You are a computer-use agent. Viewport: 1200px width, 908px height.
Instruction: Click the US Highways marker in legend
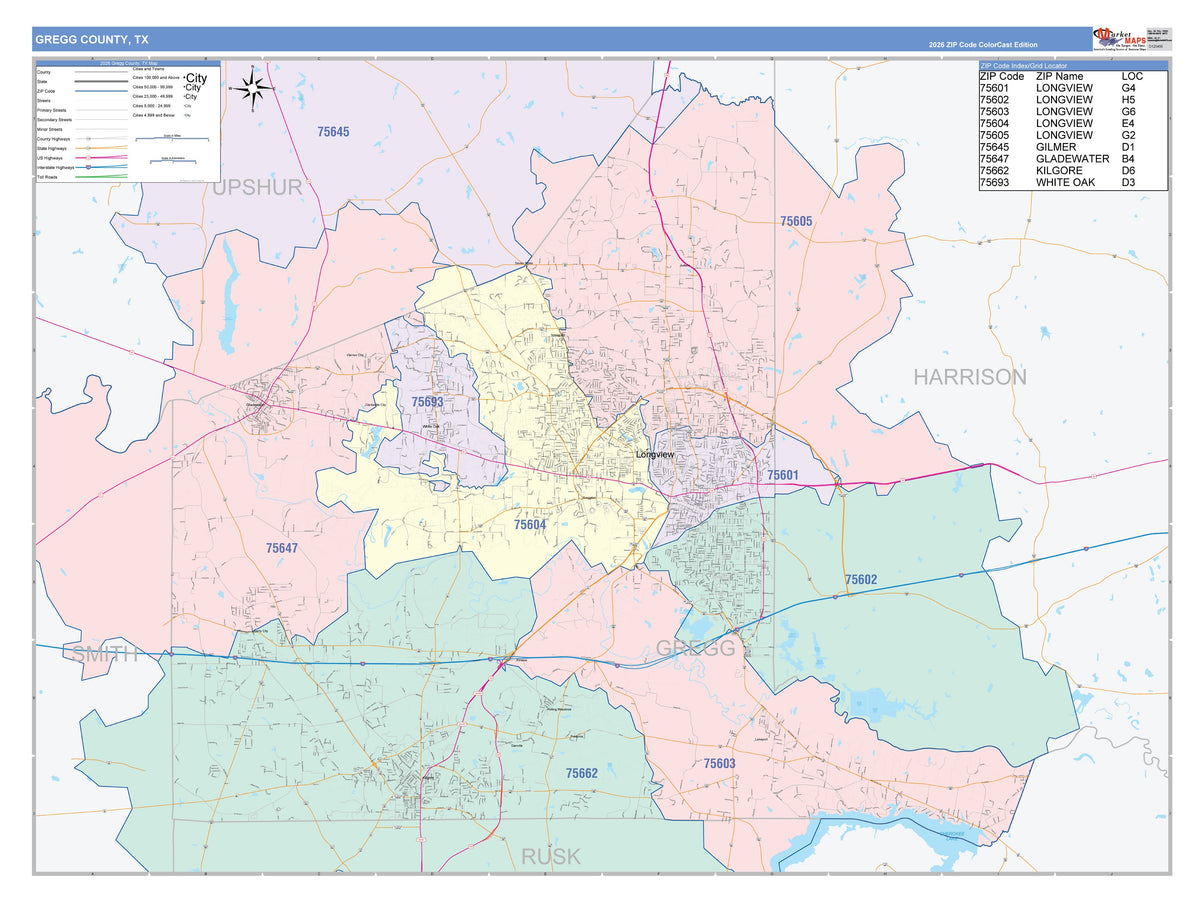click(88, 158)
